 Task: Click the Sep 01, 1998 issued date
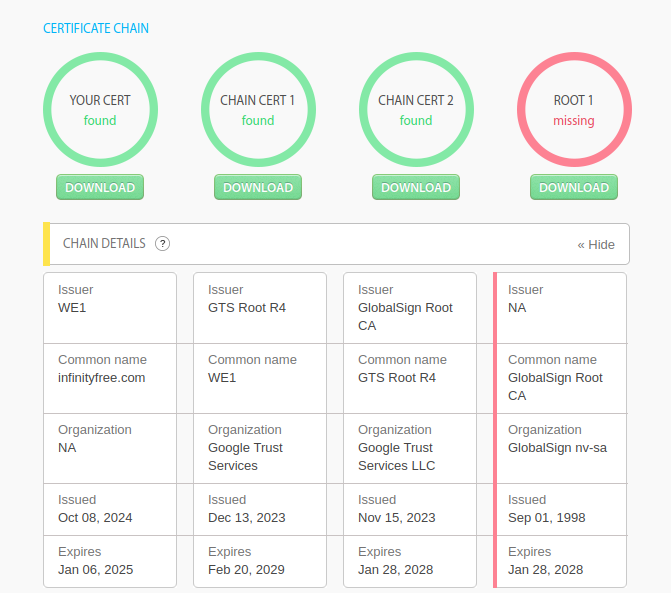(x=546, y=518)
